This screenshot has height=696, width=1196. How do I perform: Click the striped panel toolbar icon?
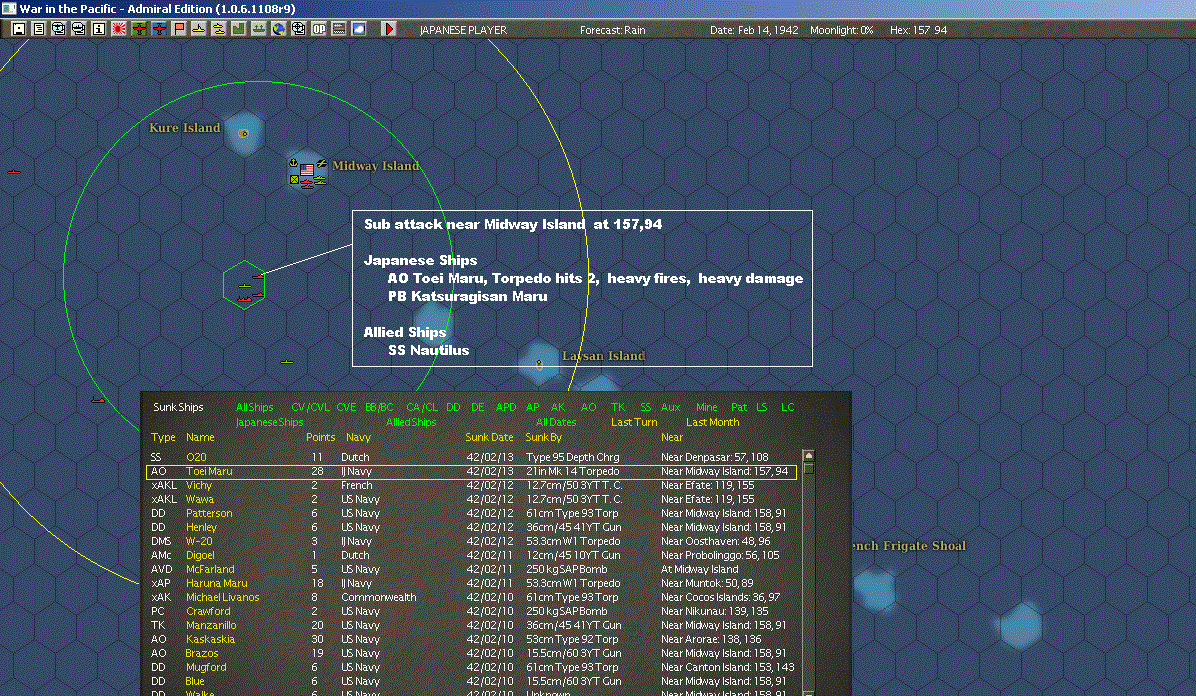[x=339, y=29]
